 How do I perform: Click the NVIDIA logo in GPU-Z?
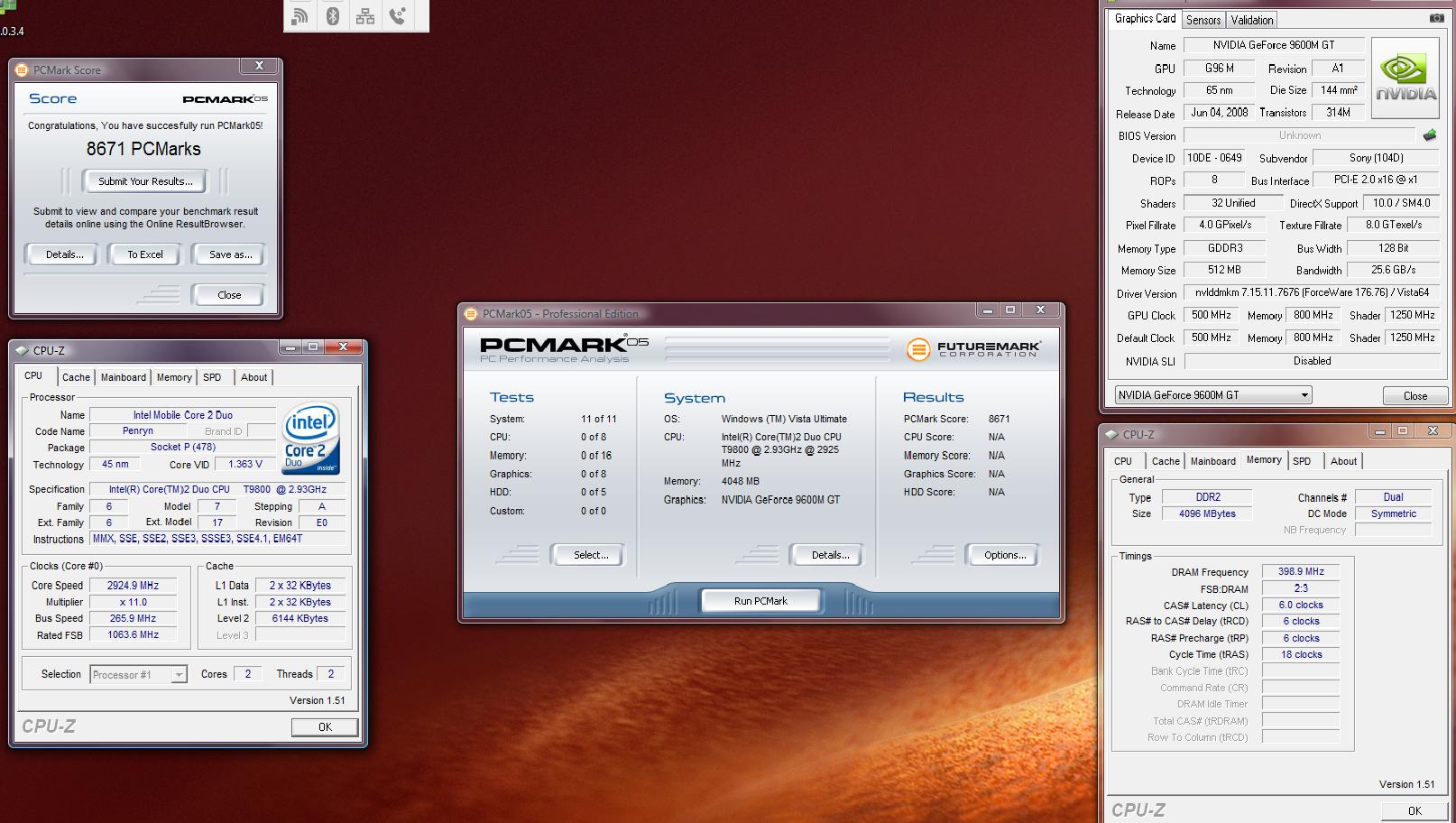click(x=1405, y=79)
